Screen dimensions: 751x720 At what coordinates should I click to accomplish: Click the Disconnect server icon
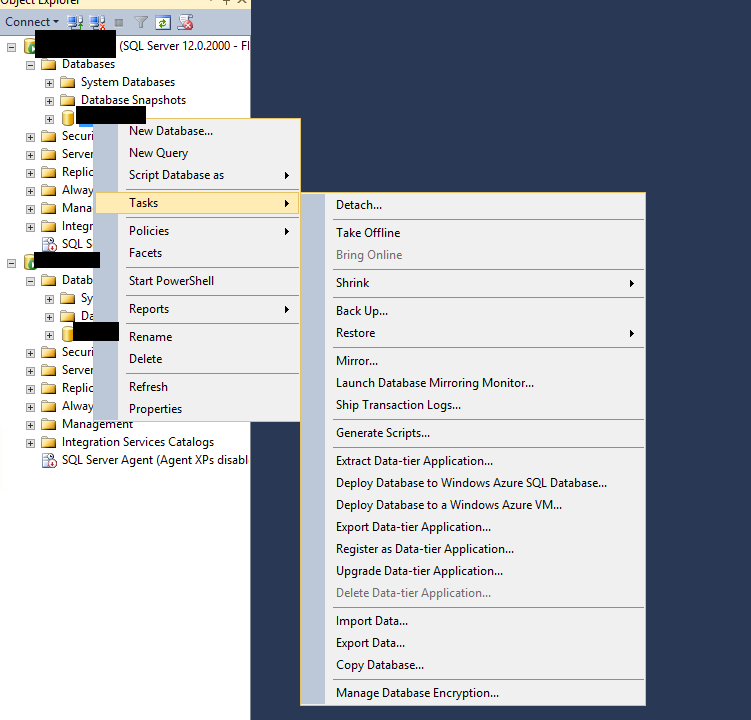98,22
